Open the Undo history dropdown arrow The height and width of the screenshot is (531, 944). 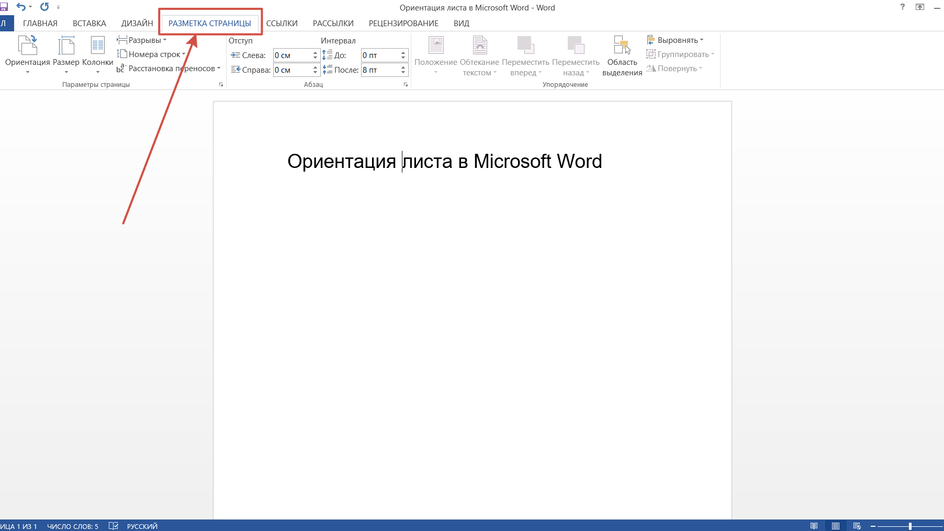[31, 7]
